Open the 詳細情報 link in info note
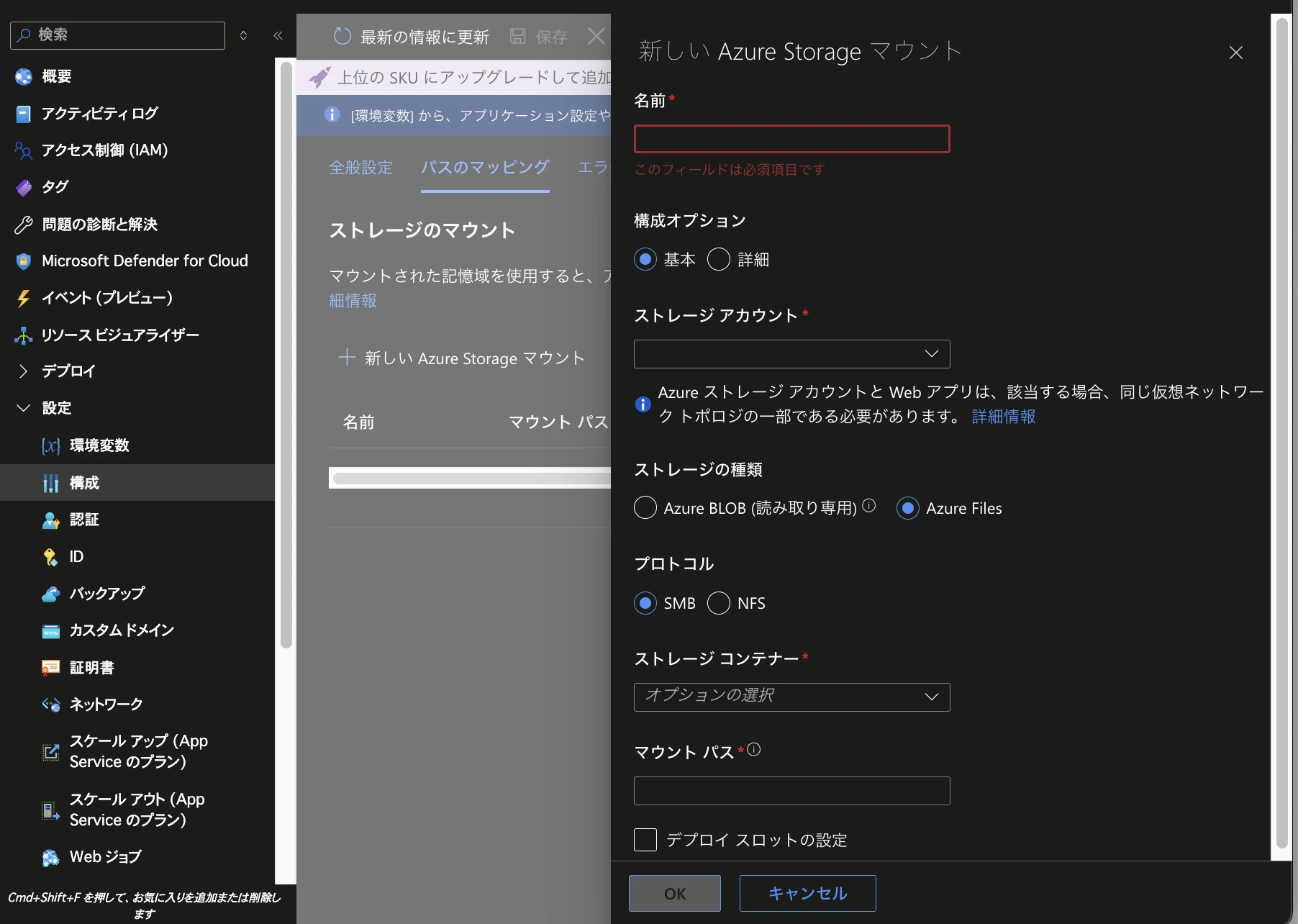 1004,417
